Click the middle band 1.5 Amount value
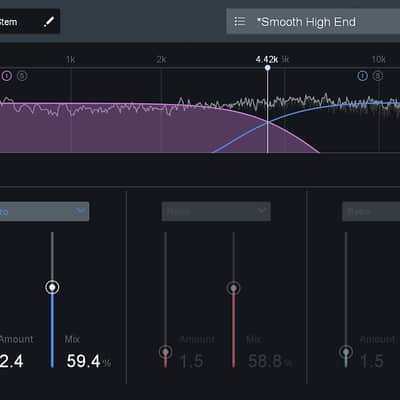Image resolution: width=400 pixels, height=400 pixels. point(191,361)
